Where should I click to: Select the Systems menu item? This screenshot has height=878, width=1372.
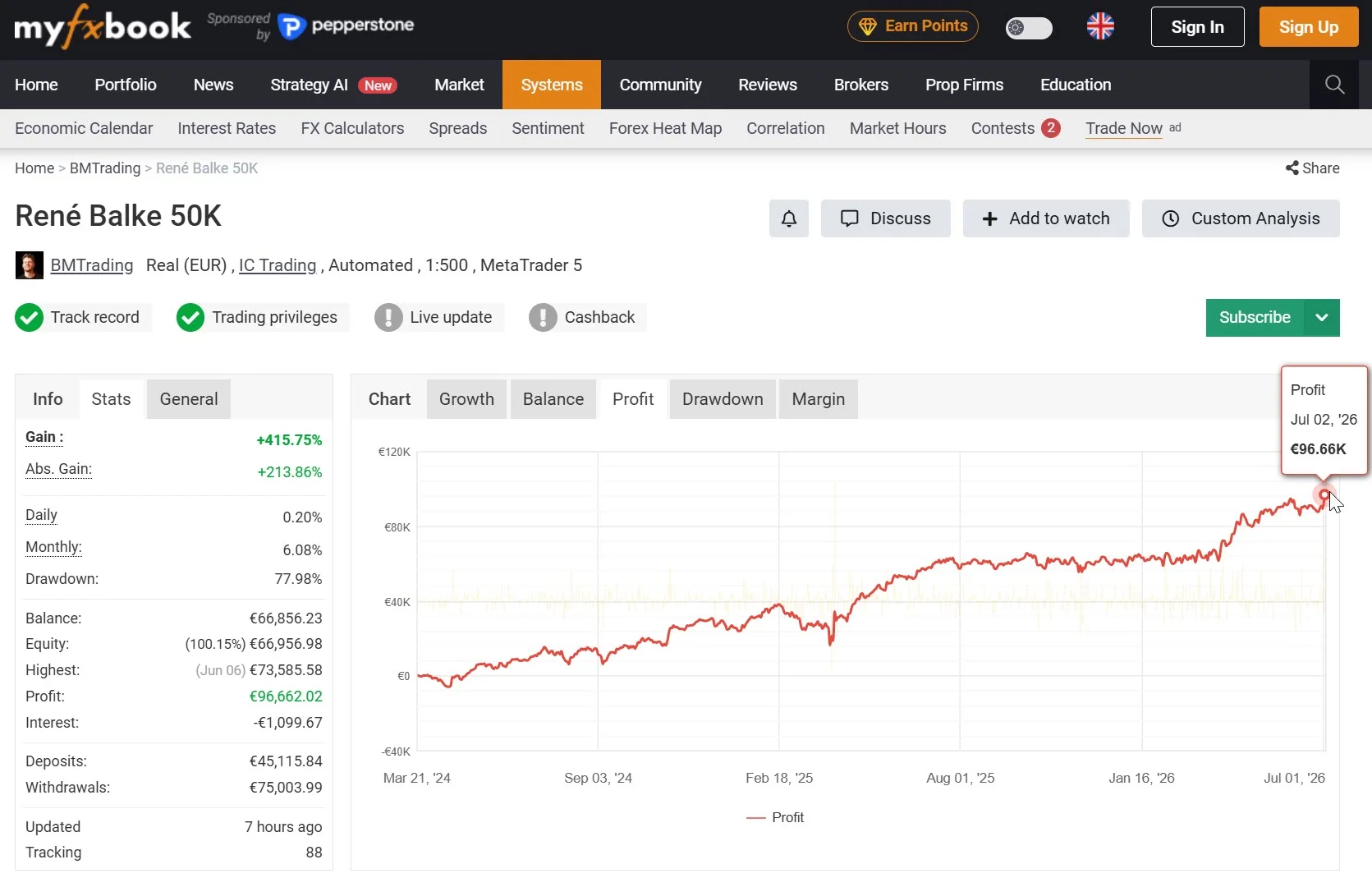point(552,85)
